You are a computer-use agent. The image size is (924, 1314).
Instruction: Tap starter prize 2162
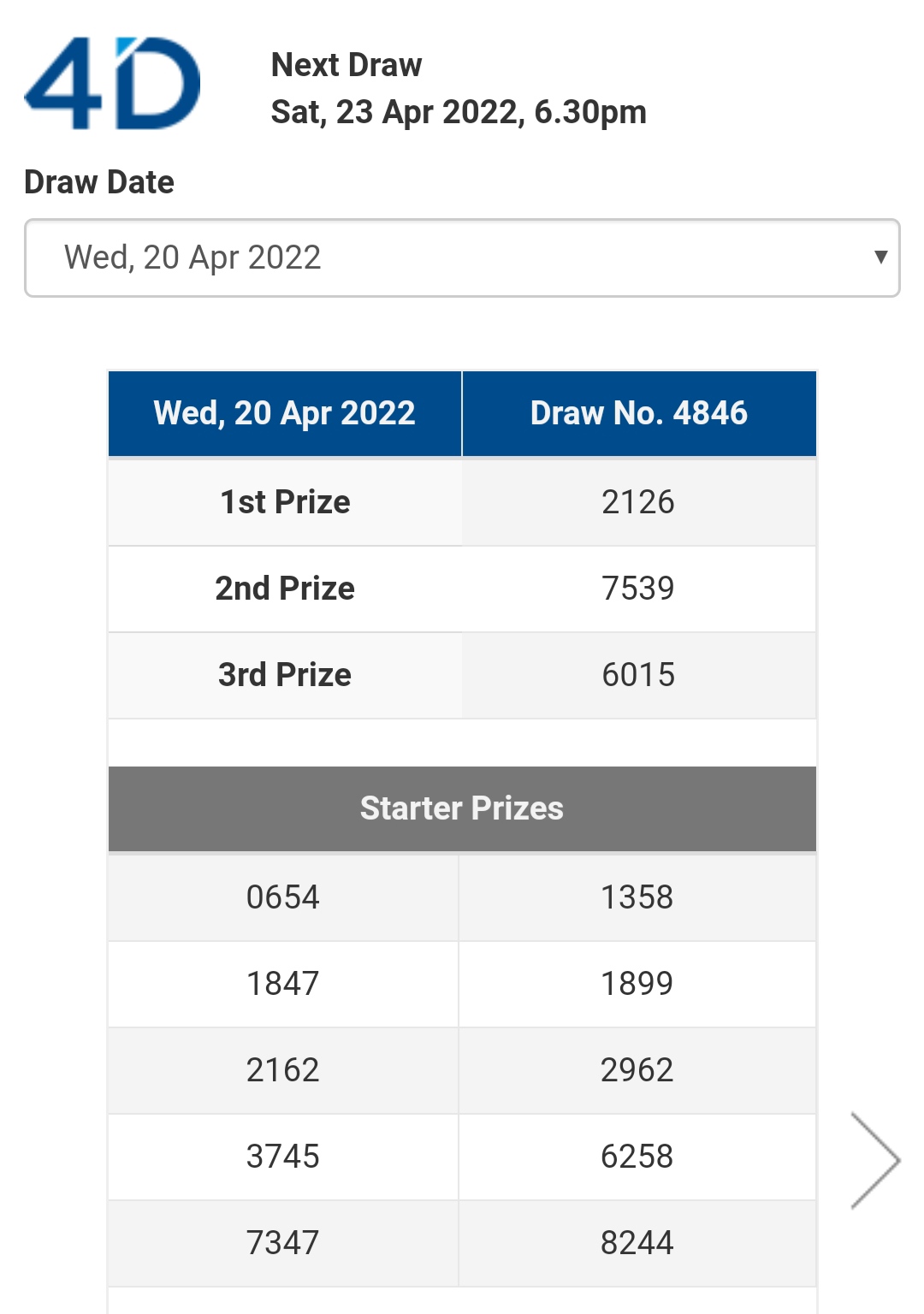(x=283, y=1070)
